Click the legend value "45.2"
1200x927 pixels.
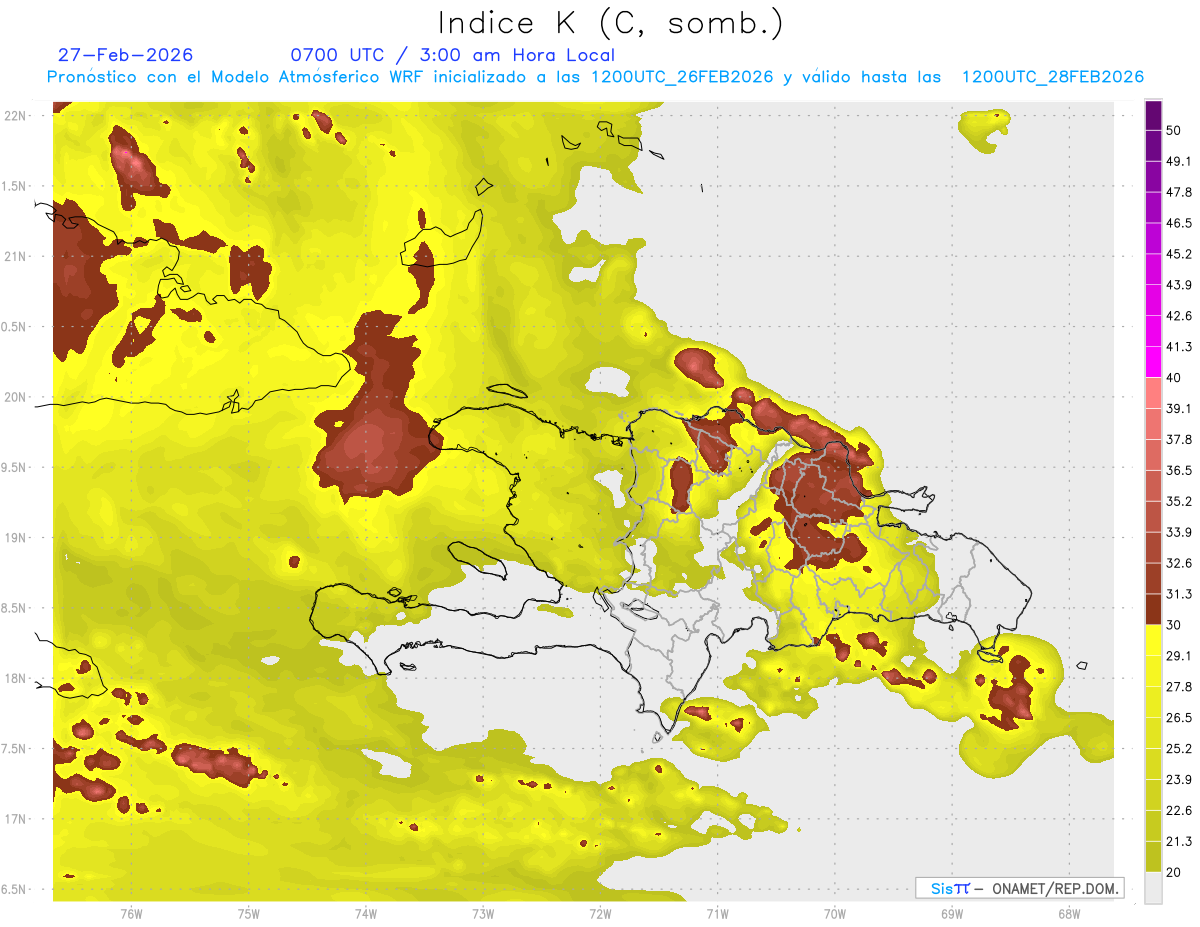pyautogui.click(x=1180, y=254)
